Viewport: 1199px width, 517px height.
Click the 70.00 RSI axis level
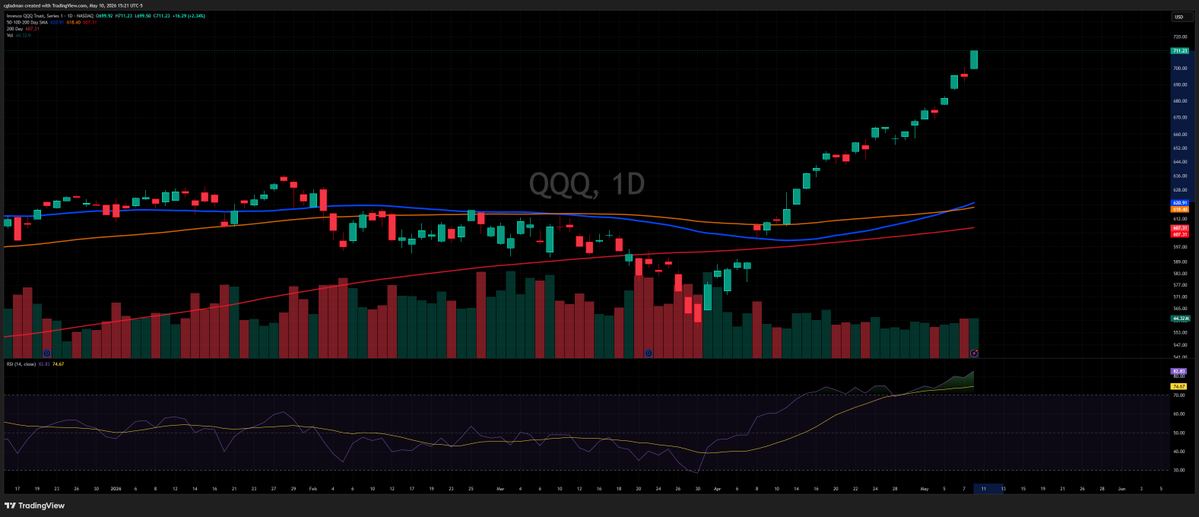tap(1178, 395)
